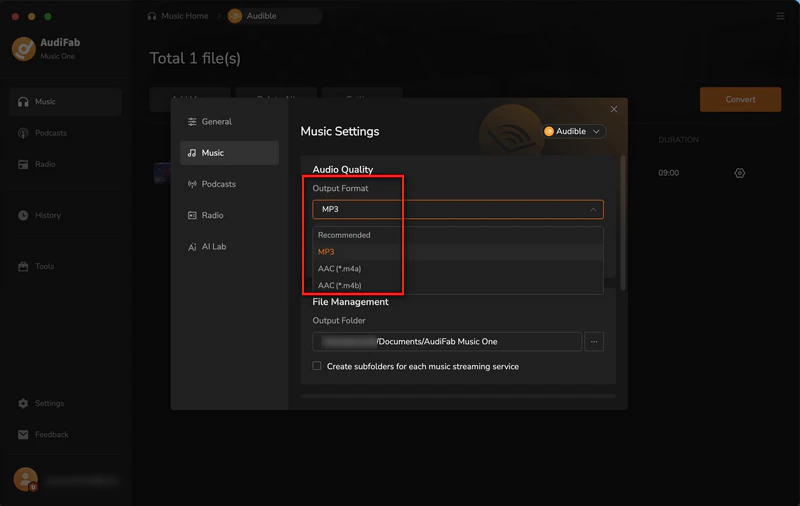
Task: Open the Radio settings tab
Action: click(229, 215)
